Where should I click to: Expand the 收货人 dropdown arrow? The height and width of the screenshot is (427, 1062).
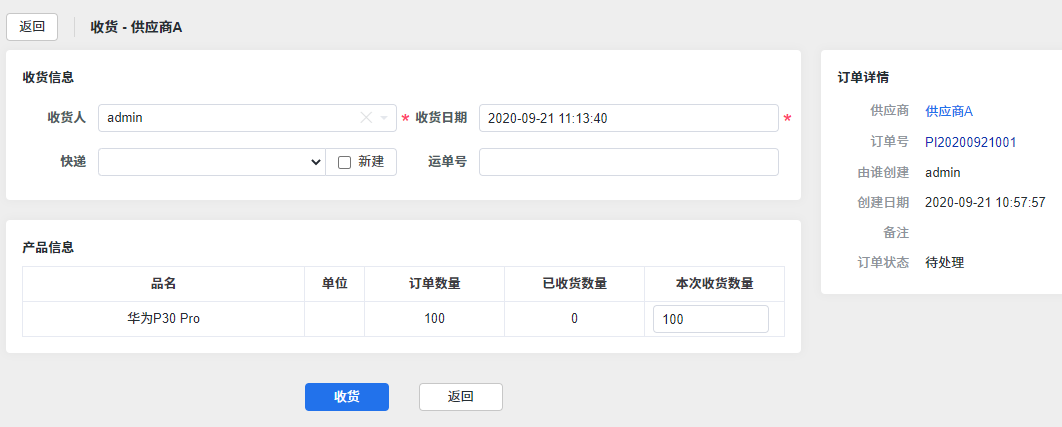pos(384,118)
